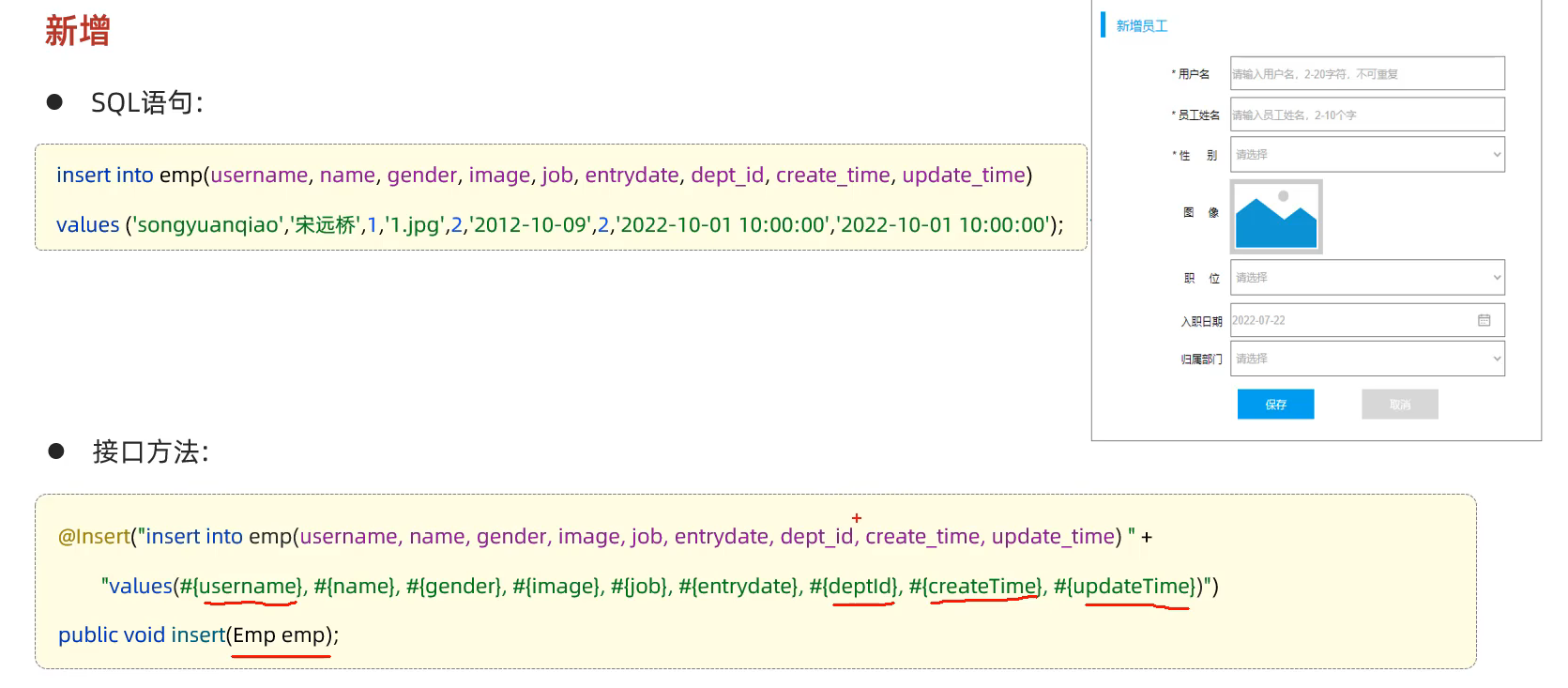Click the red plus marker above dept_id
Image resolution: width=1568 pixels, height=688 pixels.
pyautogui.click(x=856, y=518)
